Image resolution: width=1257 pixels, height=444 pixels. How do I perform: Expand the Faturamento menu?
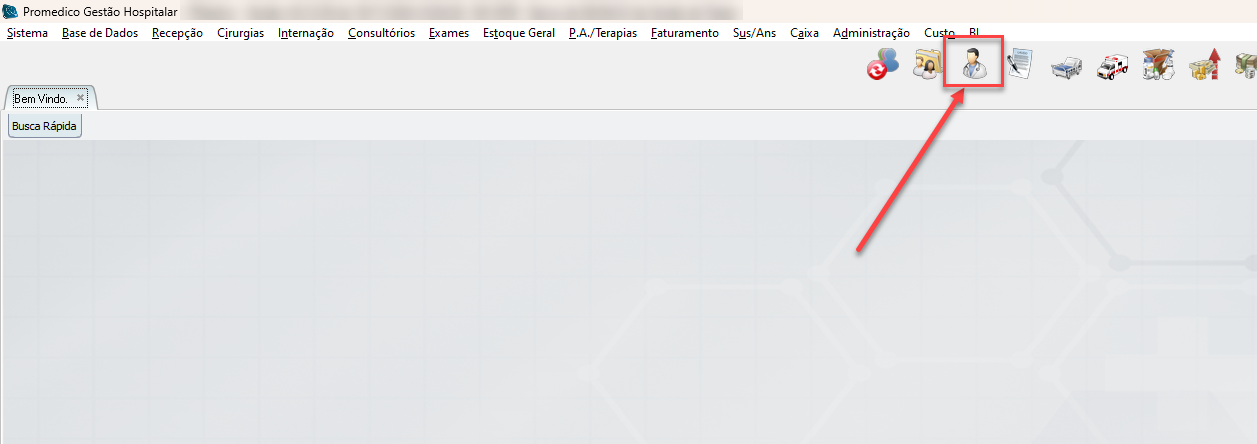tap(684, 33)
